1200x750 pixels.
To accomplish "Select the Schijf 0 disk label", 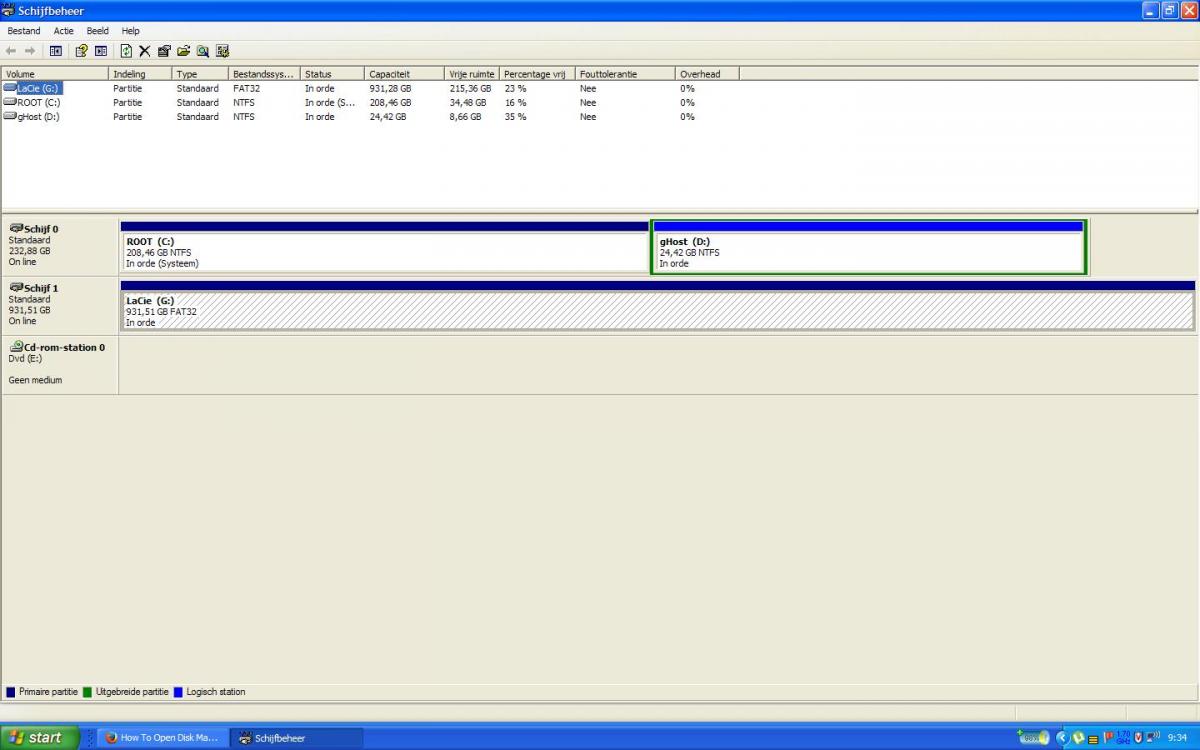I will [x=60, y=246].
